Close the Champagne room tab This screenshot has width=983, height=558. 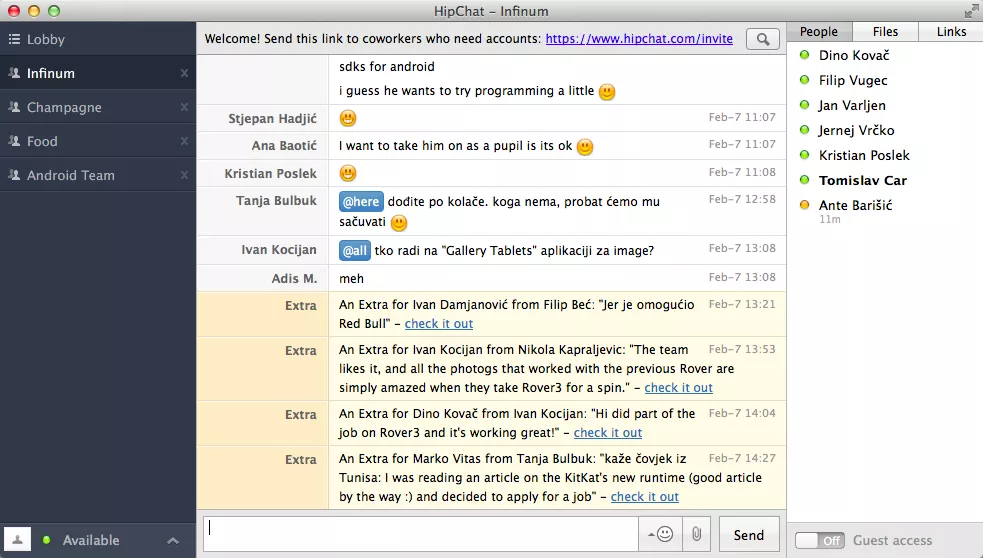coord(184,108)
